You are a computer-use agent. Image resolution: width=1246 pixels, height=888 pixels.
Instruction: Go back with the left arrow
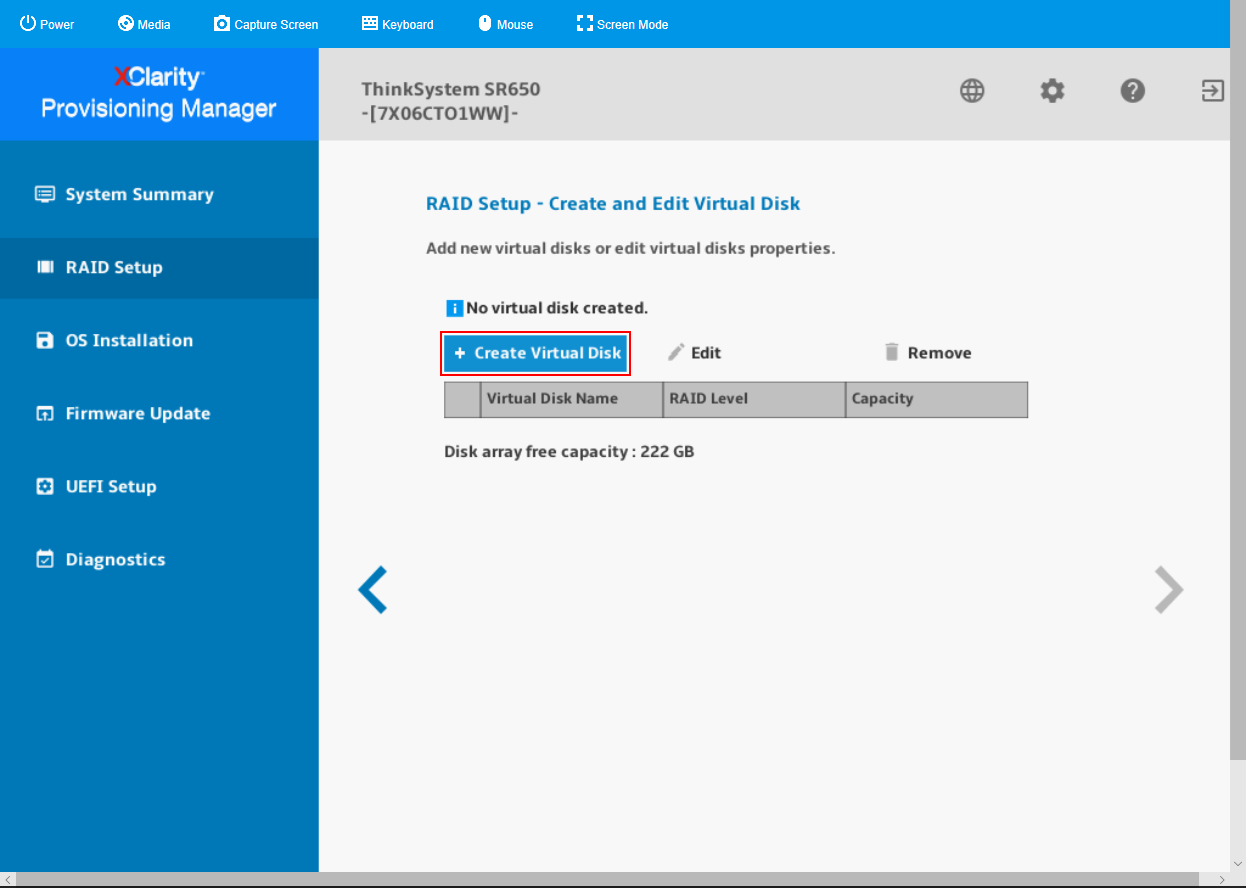pyautogui.click(x=372, y=590)
